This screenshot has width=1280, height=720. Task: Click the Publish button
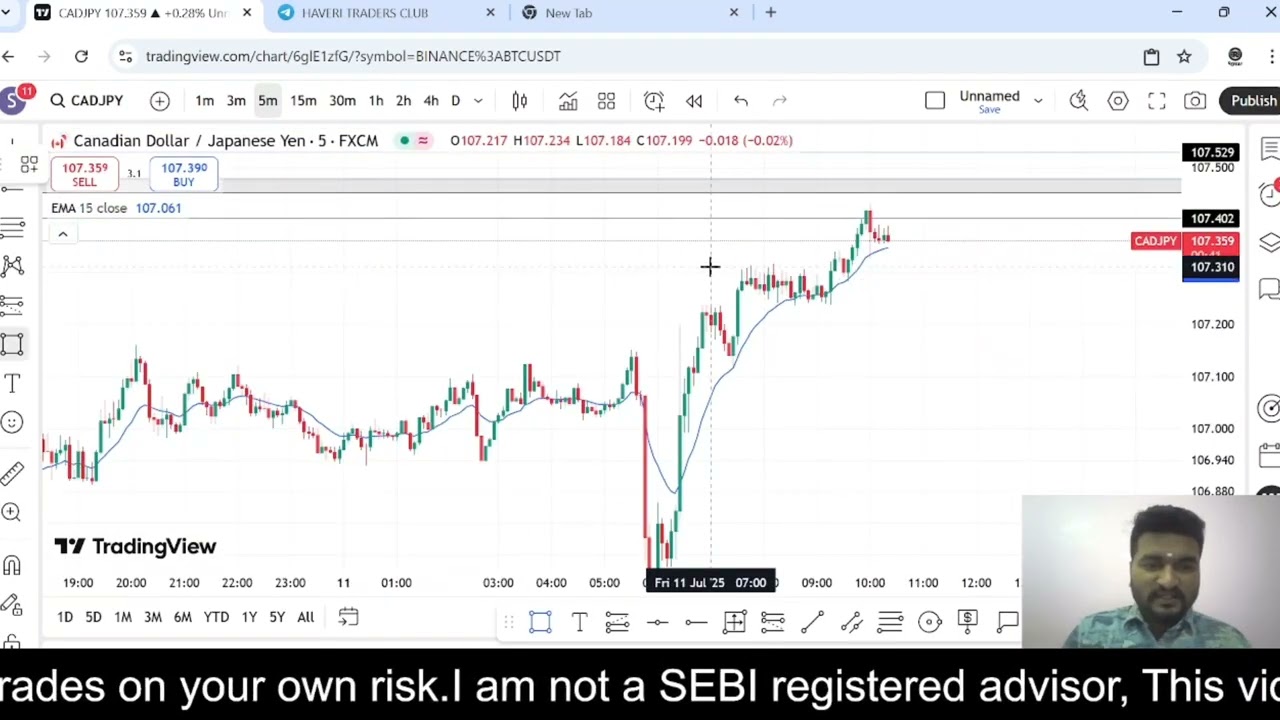1253,101
